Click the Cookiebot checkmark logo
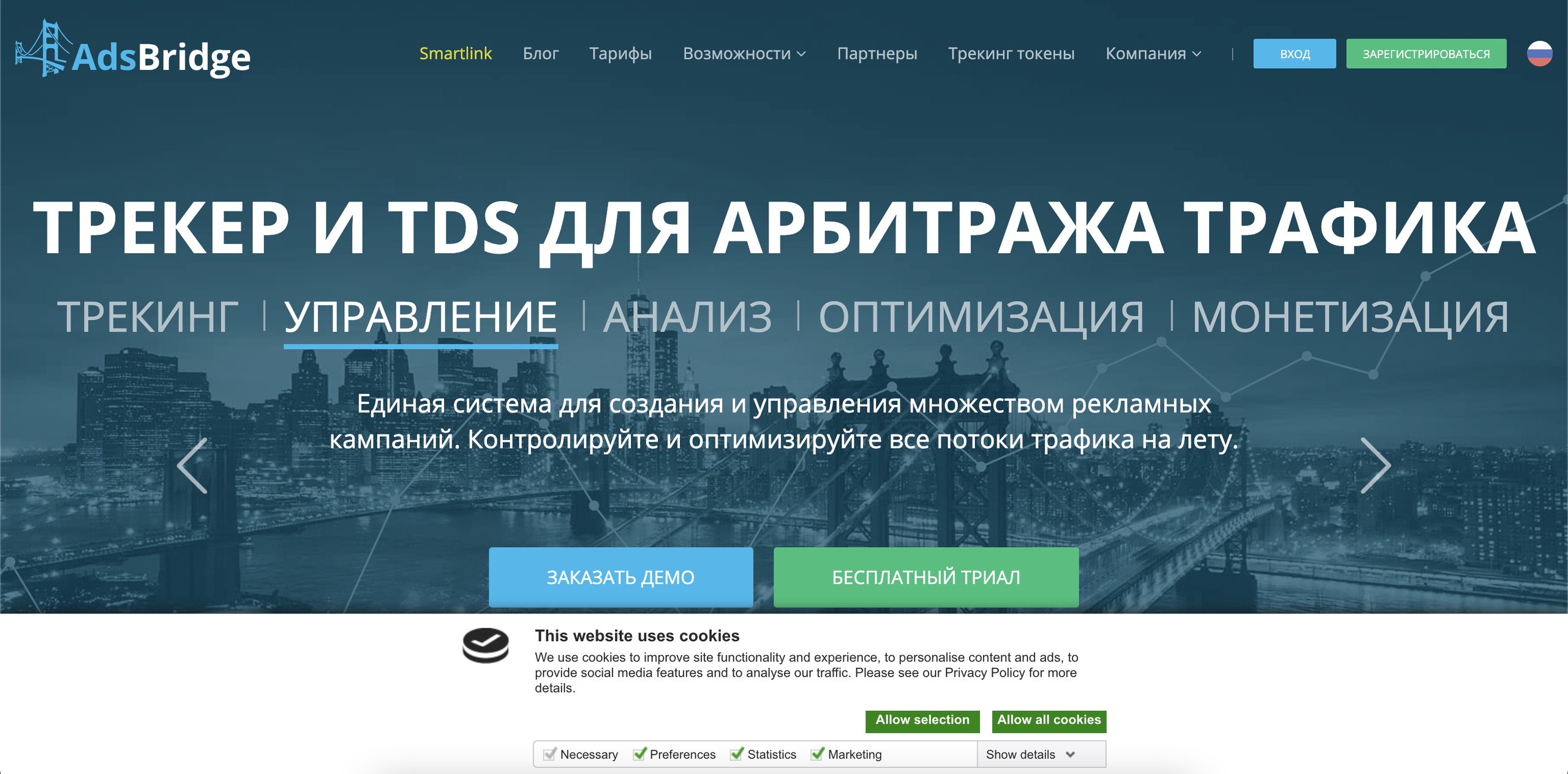This screenshot has height=774, width=1568. (485, 645)
